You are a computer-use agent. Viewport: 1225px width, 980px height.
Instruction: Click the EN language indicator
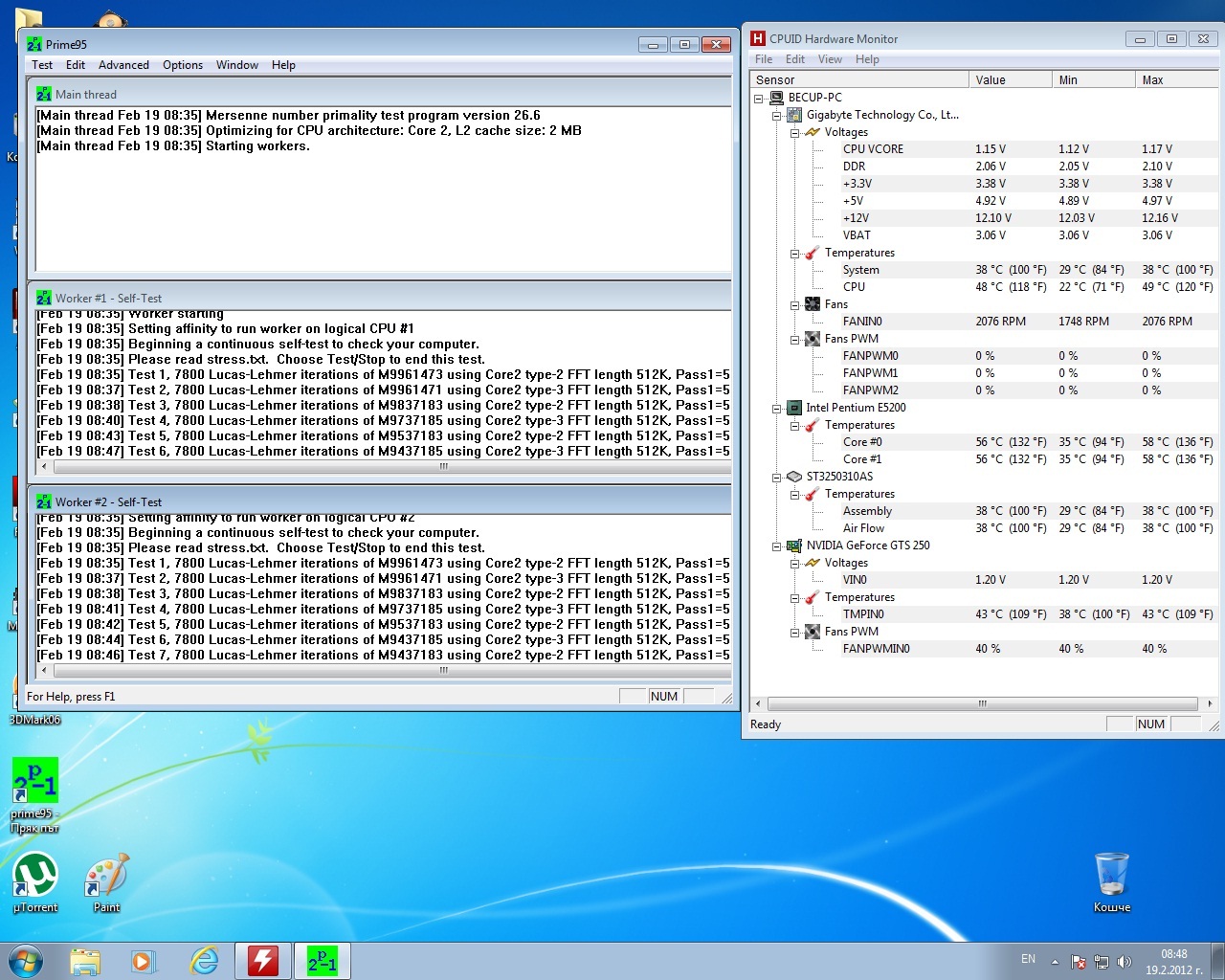(1028, 959)
